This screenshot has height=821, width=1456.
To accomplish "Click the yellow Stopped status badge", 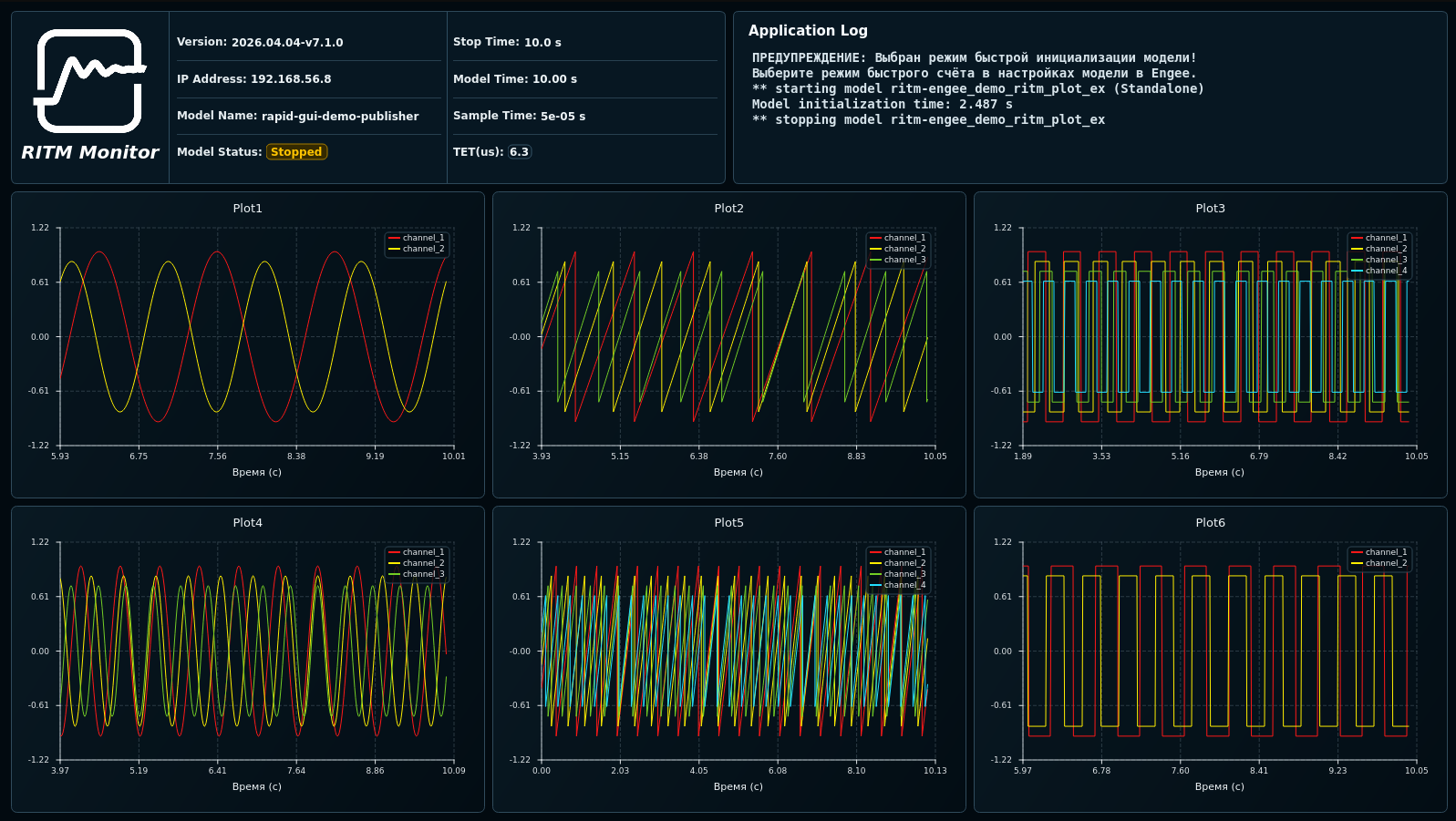I will (296, 152).
